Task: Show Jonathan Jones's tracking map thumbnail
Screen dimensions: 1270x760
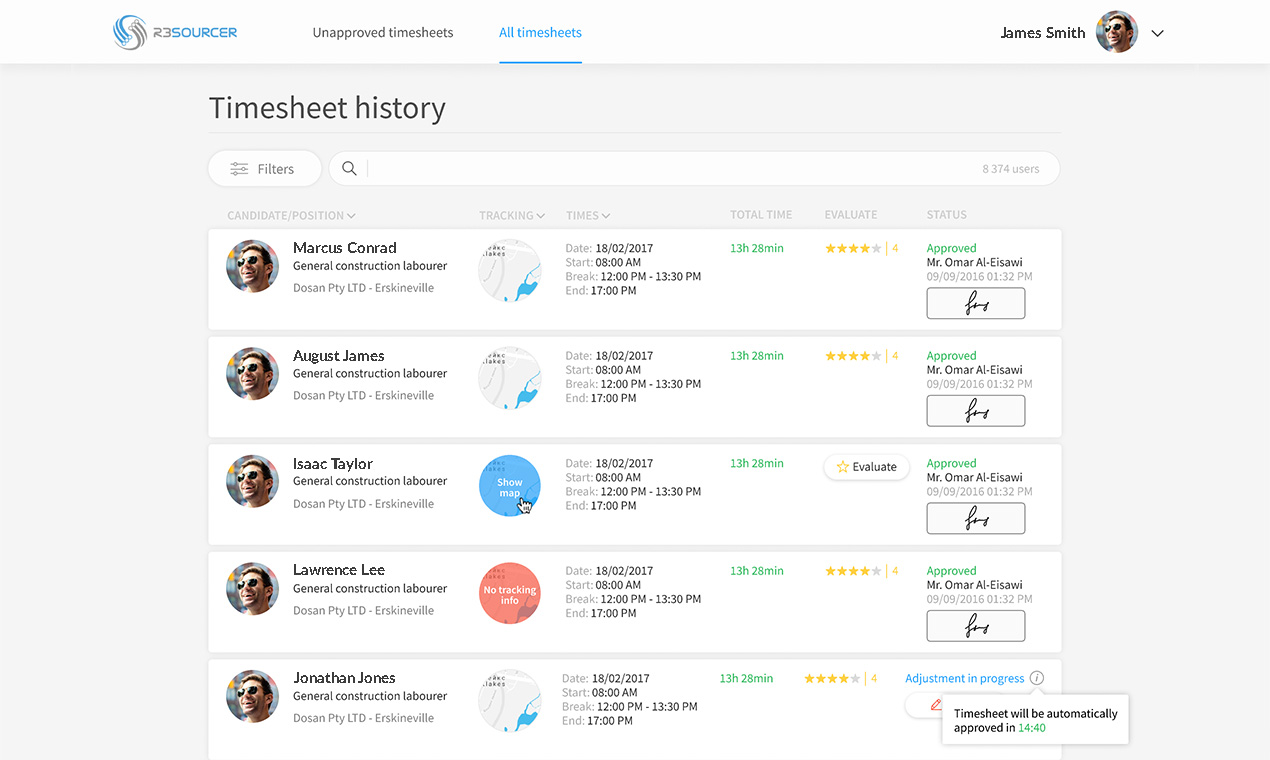Action: (x=510, y=701)
